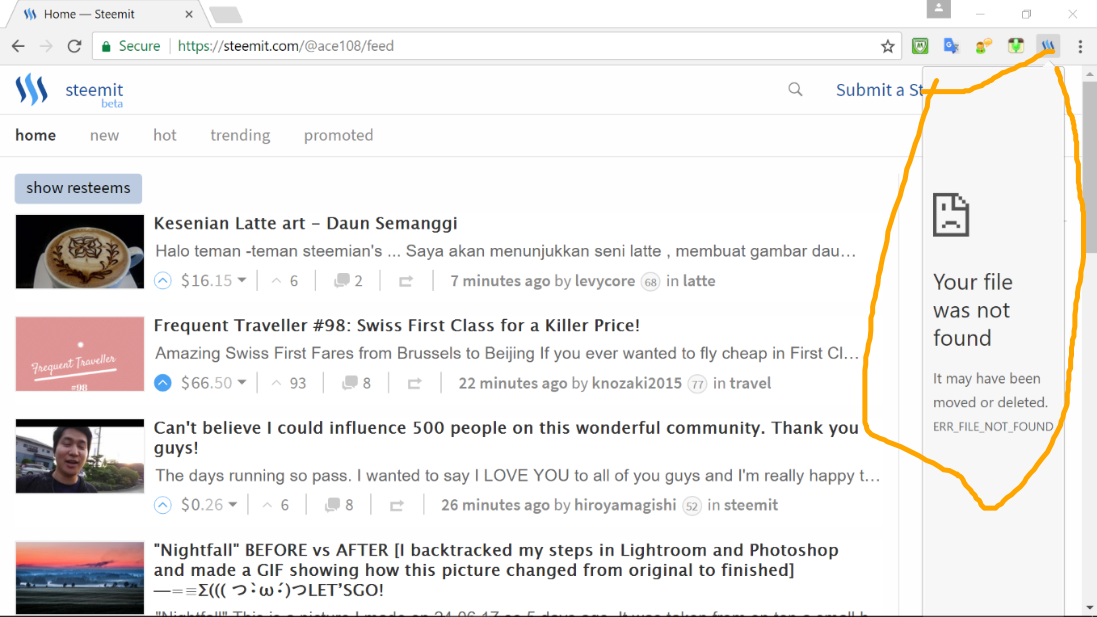Click the Submit a Story link
This screenshot has width=1097, height=617.
(879, 90)
